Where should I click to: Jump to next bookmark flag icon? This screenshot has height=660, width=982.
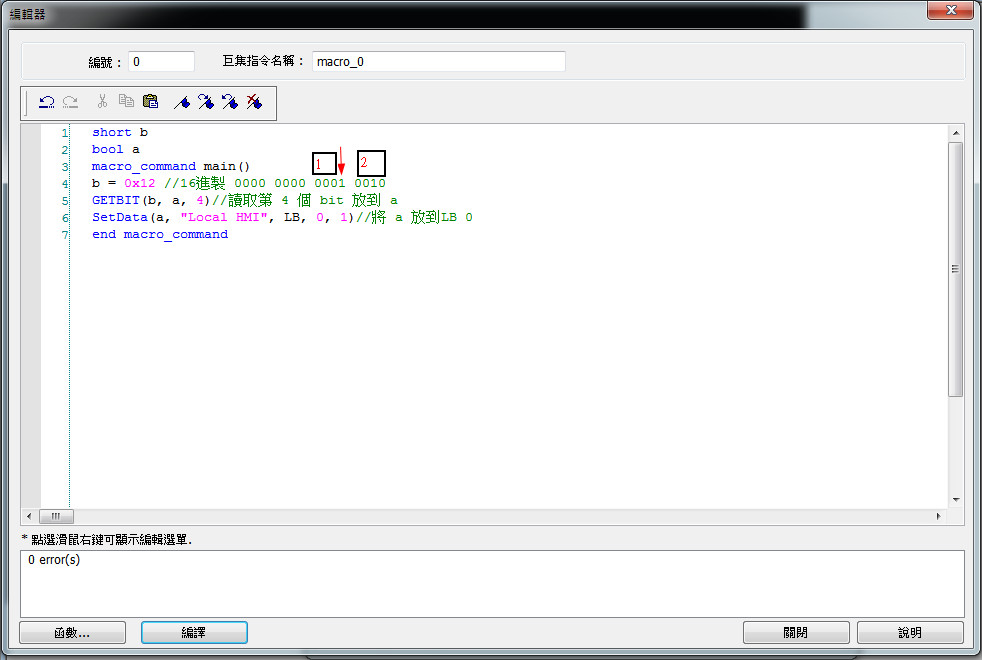205,102
